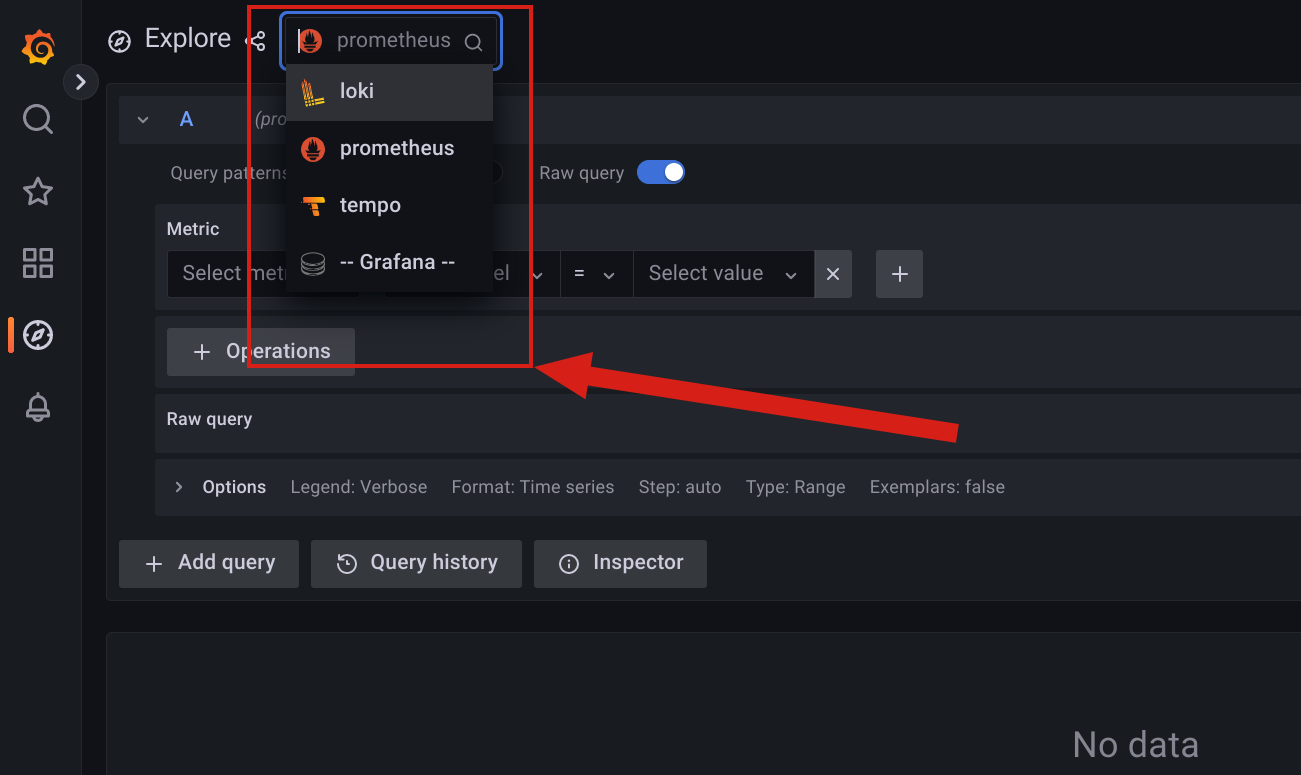The height and width of the screenshot is (775, 1301).
Task: Open the Select value dropdown
Action: coord(723,274)
